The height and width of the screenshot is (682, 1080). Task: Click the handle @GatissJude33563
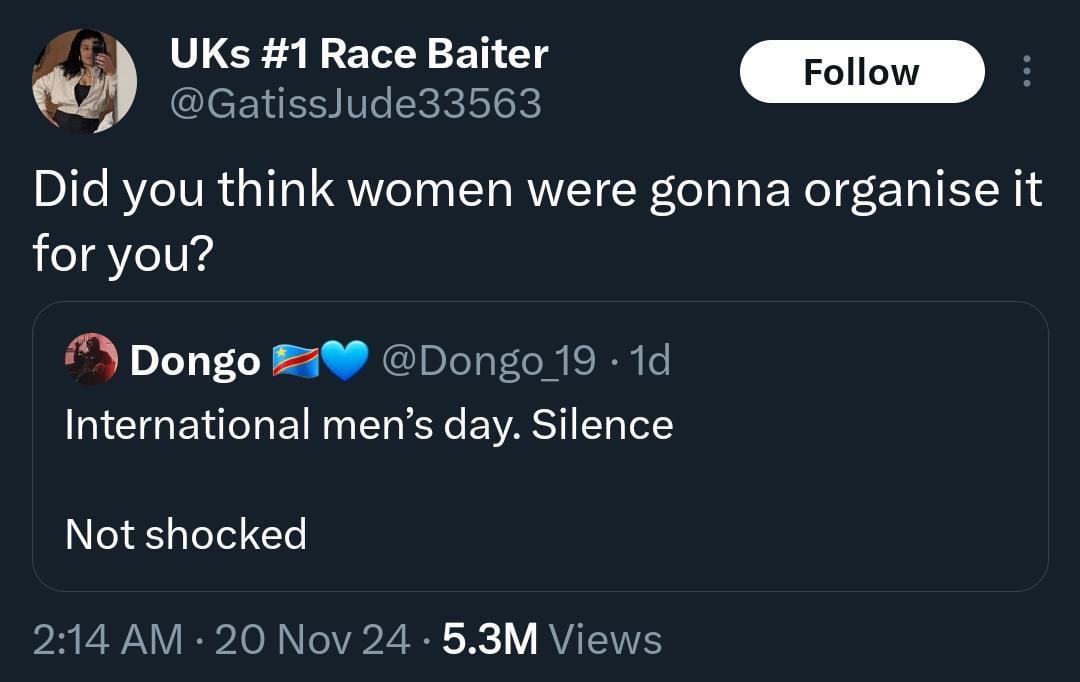tap(357, 102)
